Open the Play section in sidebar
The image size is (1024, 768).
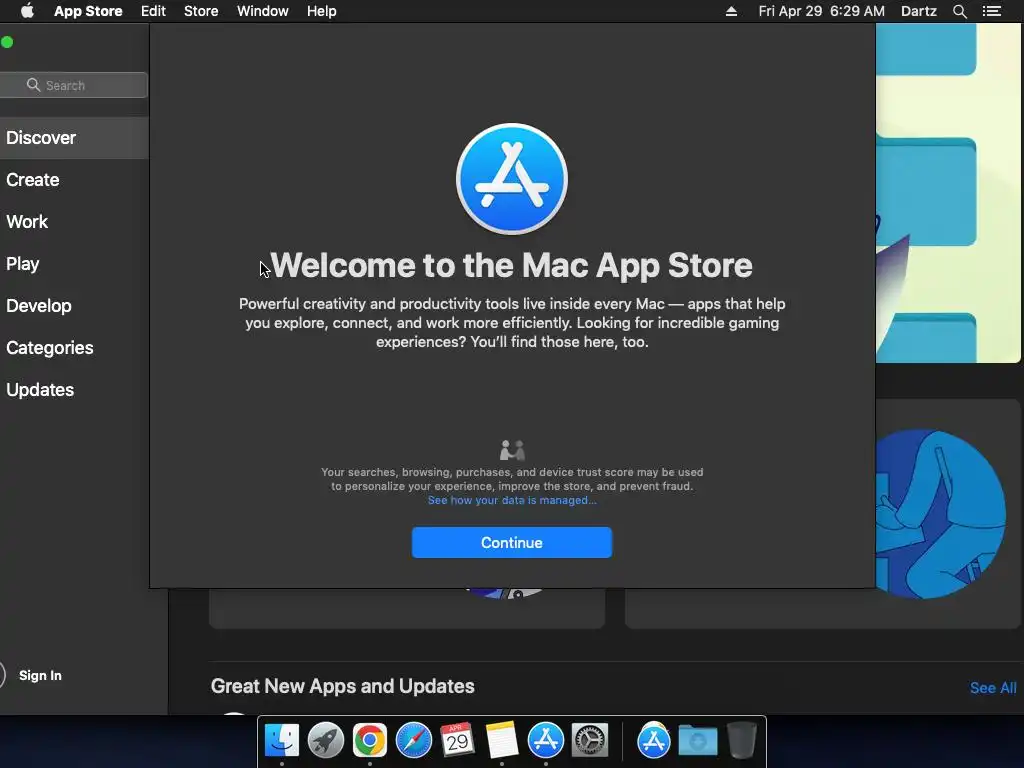[23, 264]
